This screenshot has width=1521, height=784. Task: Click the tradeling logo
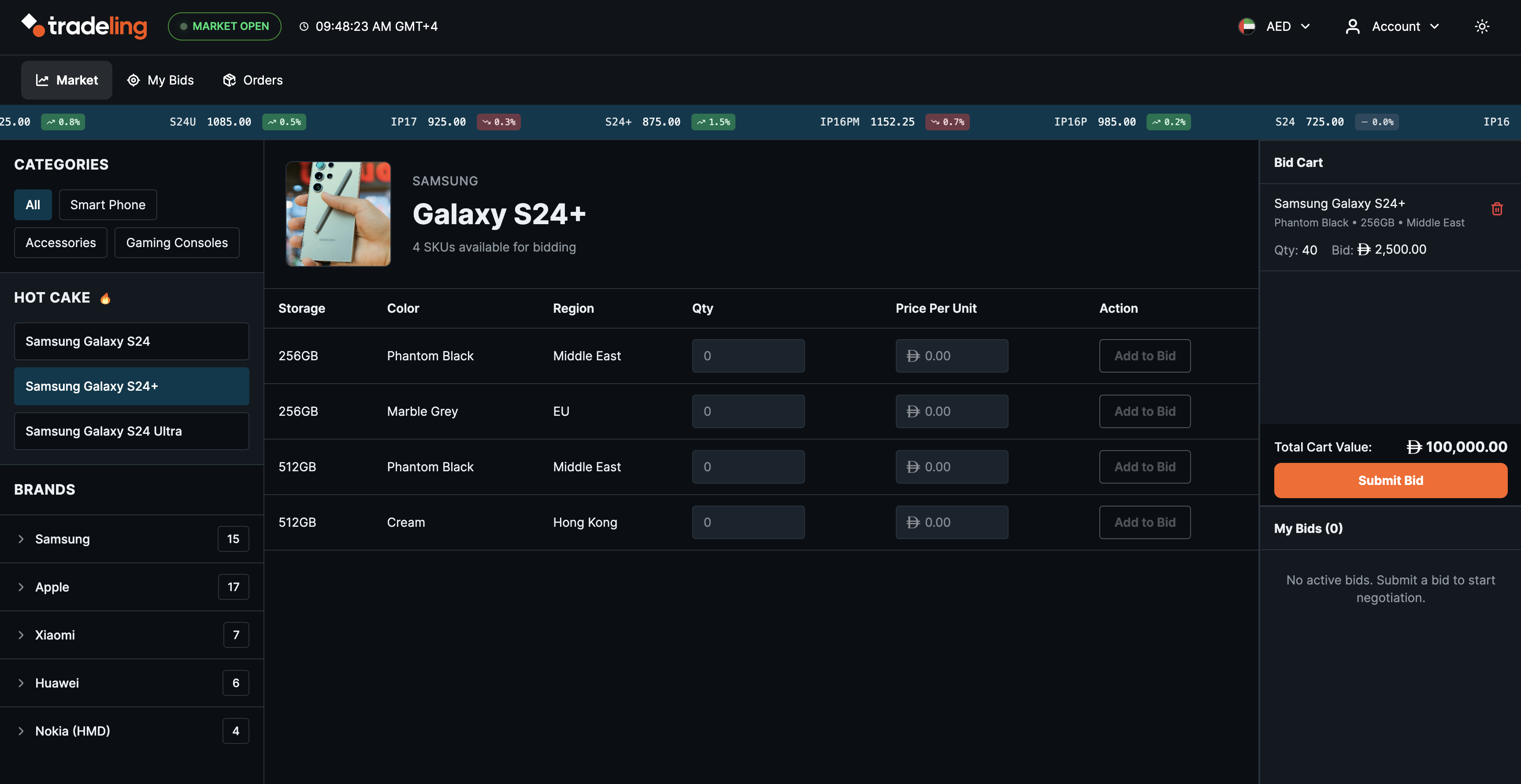click(x=84, y=26)
